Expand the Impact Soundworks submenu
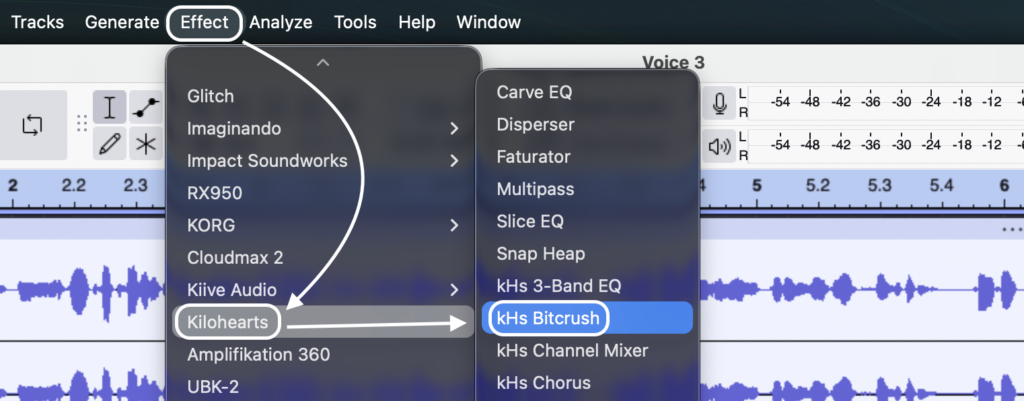 pyautogui.click(x=319, y=160)
